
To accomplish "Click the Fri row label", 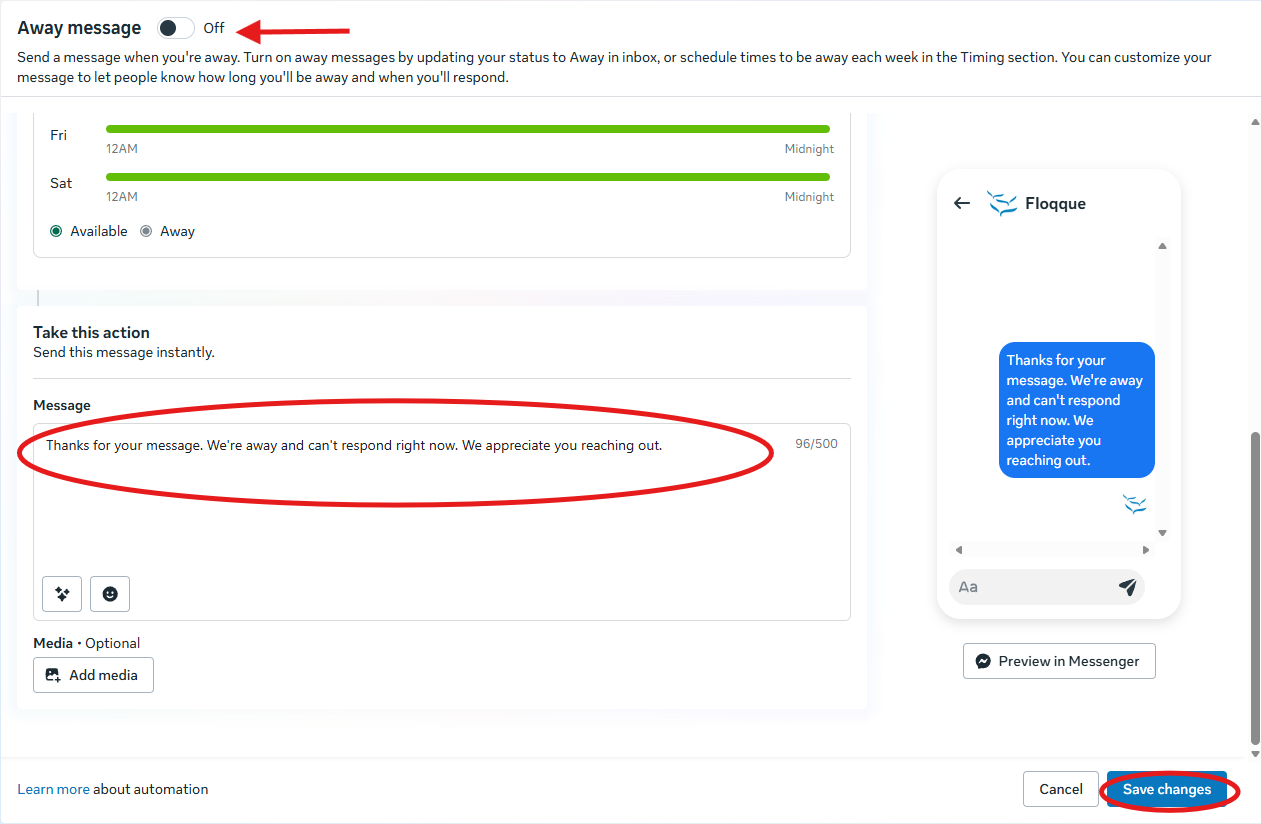I will 58,135.
